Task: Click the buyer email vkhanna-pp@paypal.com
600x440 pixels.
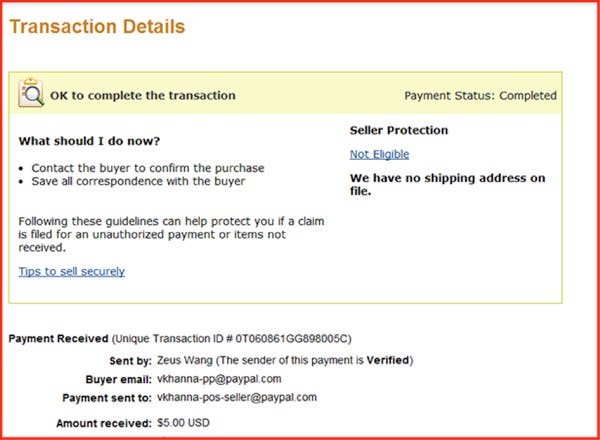Action: point(219,379)
